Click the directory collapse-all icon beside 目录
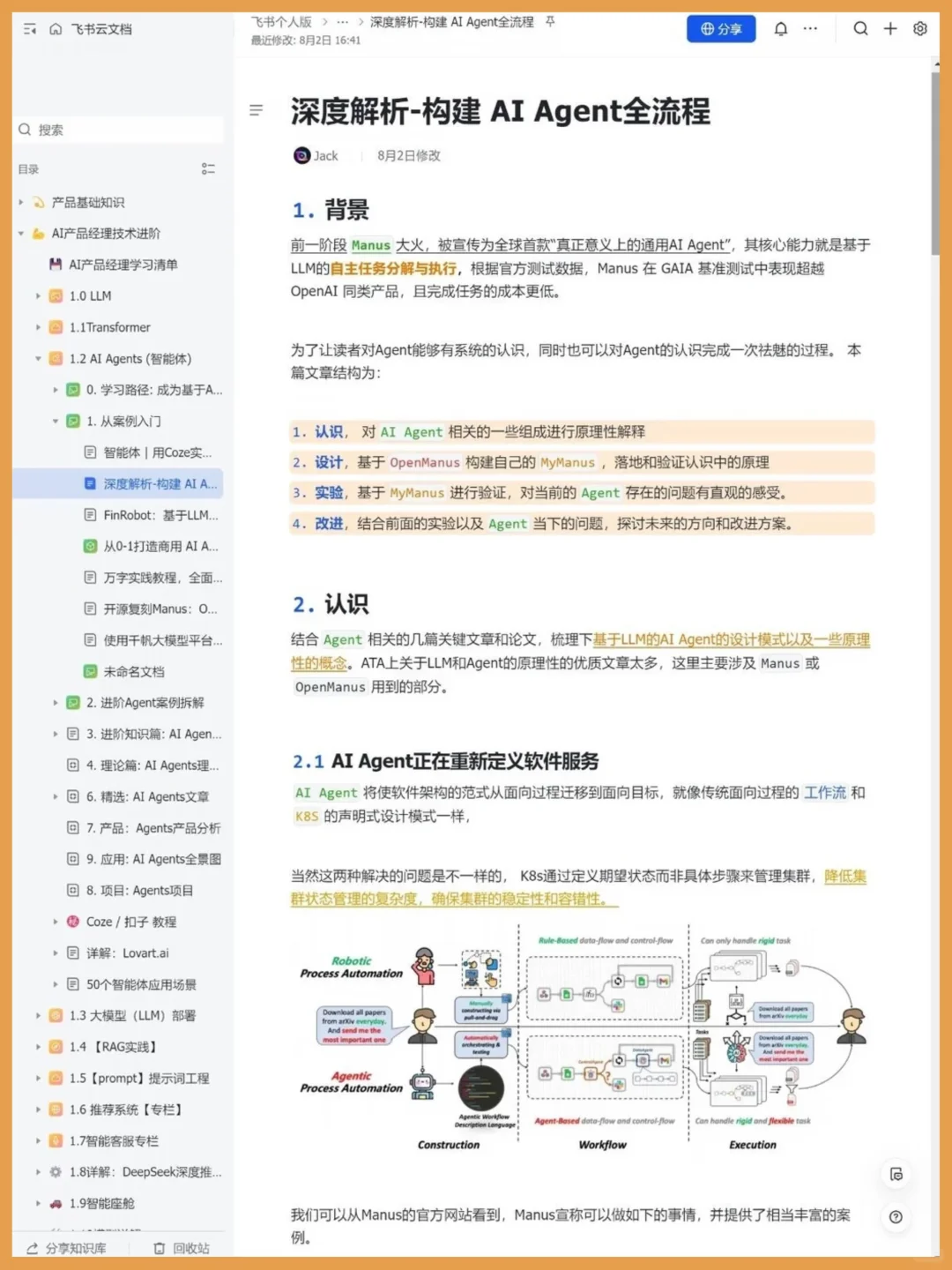This screenshot has height=1270, width=952. [208, 168]
